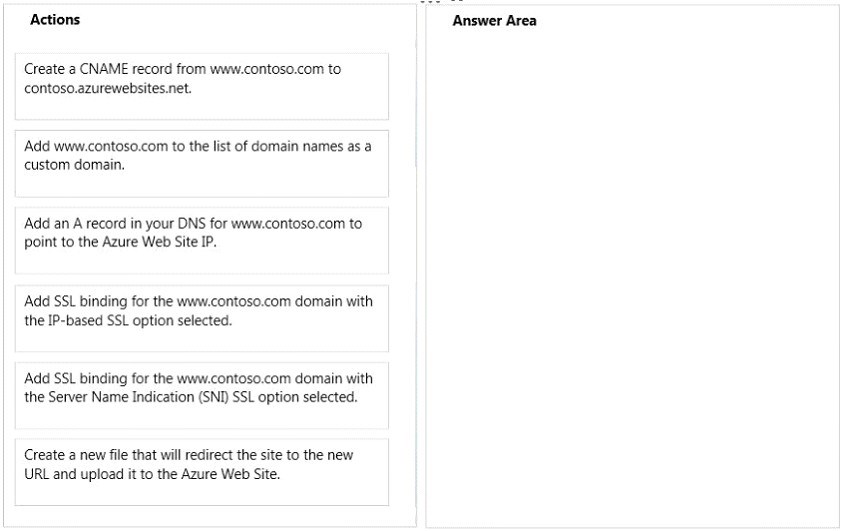
Task: Click the words 'custom domain.'
Action: coord(74,165)
